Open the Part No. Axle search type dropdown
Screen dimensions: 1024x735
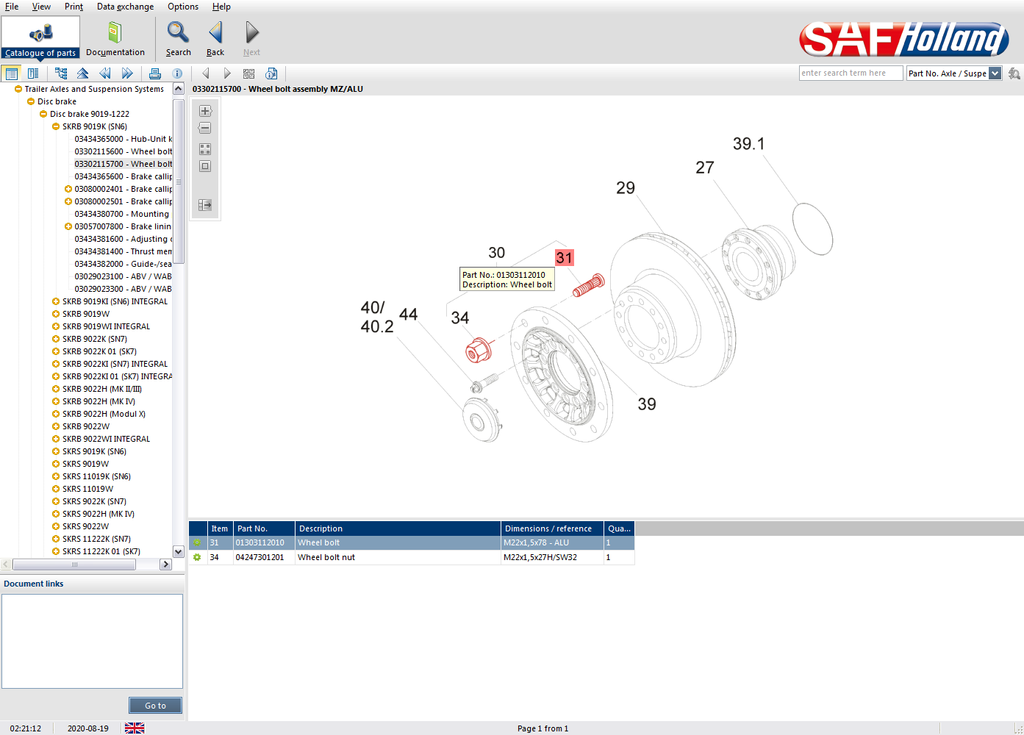[995, 73]
